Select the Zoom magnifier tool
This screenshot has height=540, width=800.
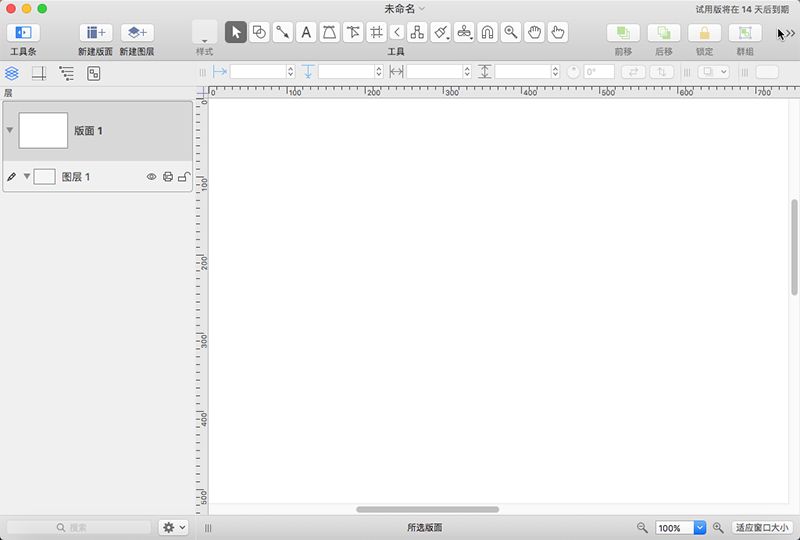511,32
